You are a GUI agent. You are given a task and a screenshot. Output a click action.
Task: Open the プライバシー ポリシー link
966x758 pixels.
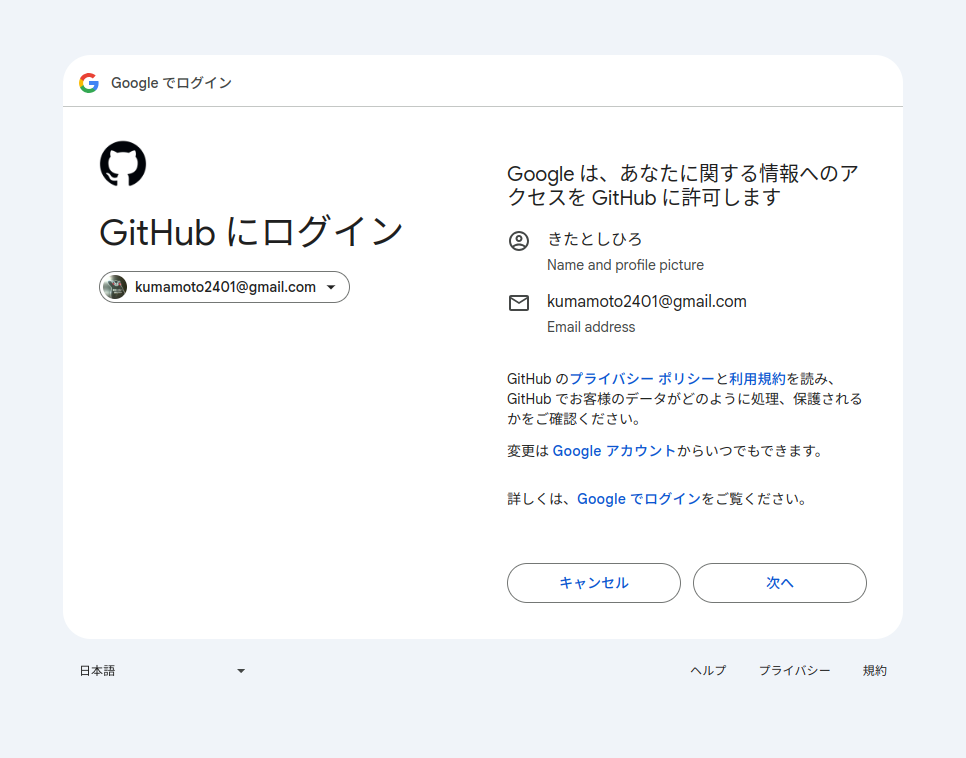642,379
